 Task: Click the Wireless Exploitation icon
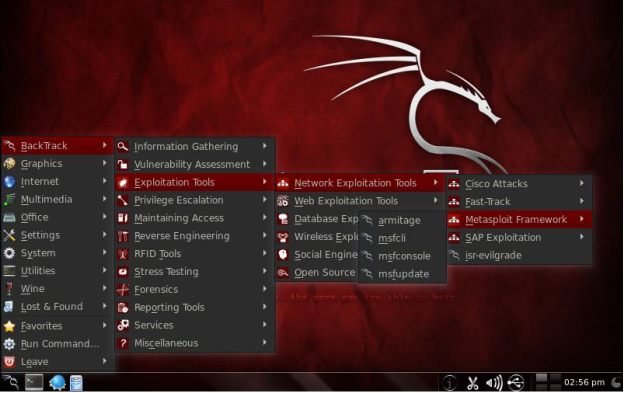[x=283, y=237]
